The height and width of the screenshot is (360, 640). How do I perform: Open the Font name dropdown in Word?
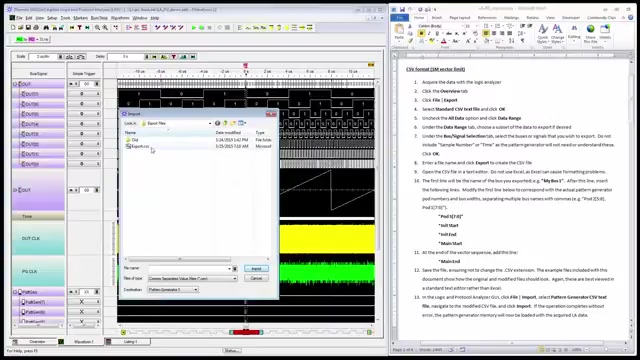(462, 26)
